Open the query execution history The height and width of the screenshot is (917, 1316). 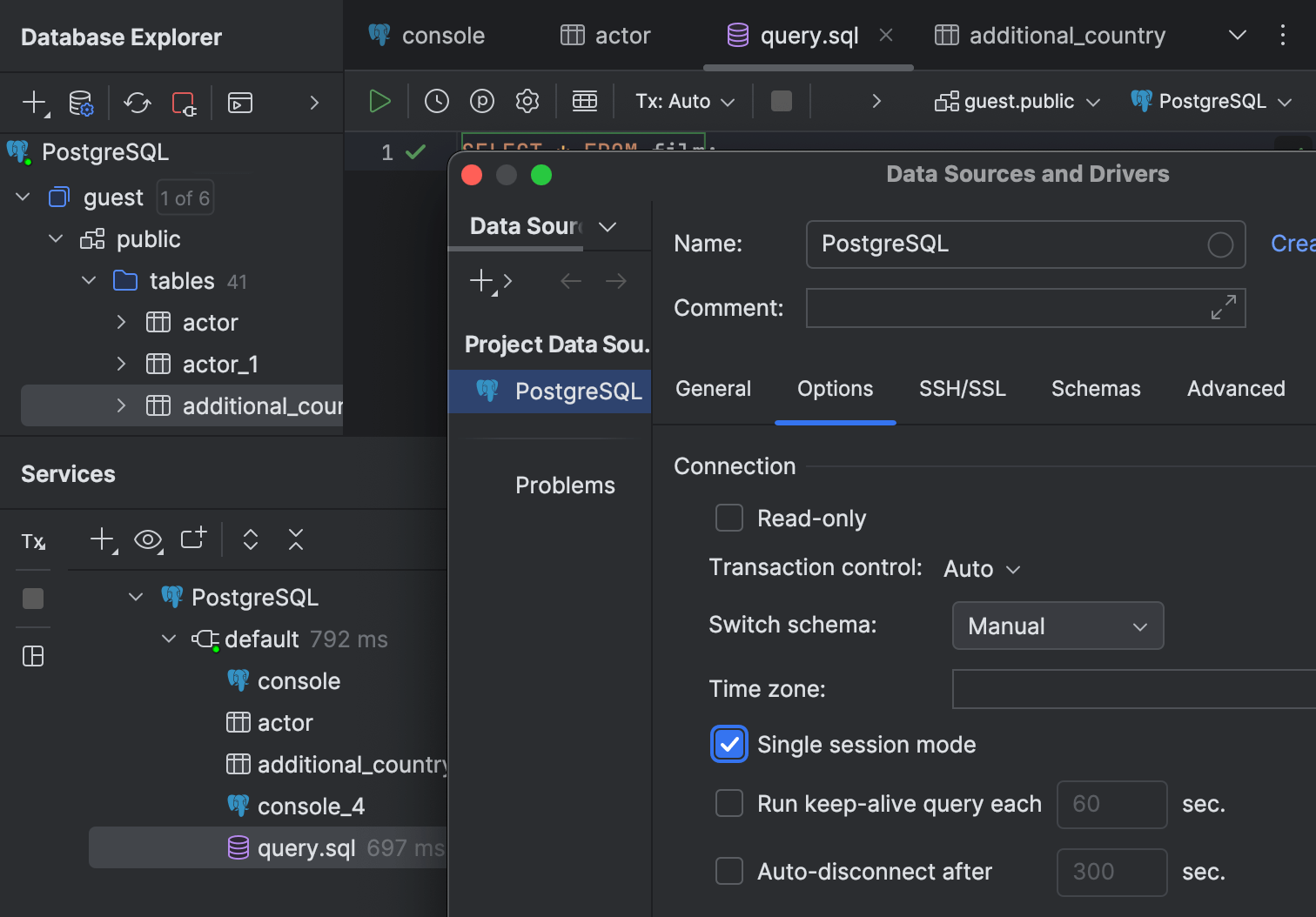(x=436, y=100)
